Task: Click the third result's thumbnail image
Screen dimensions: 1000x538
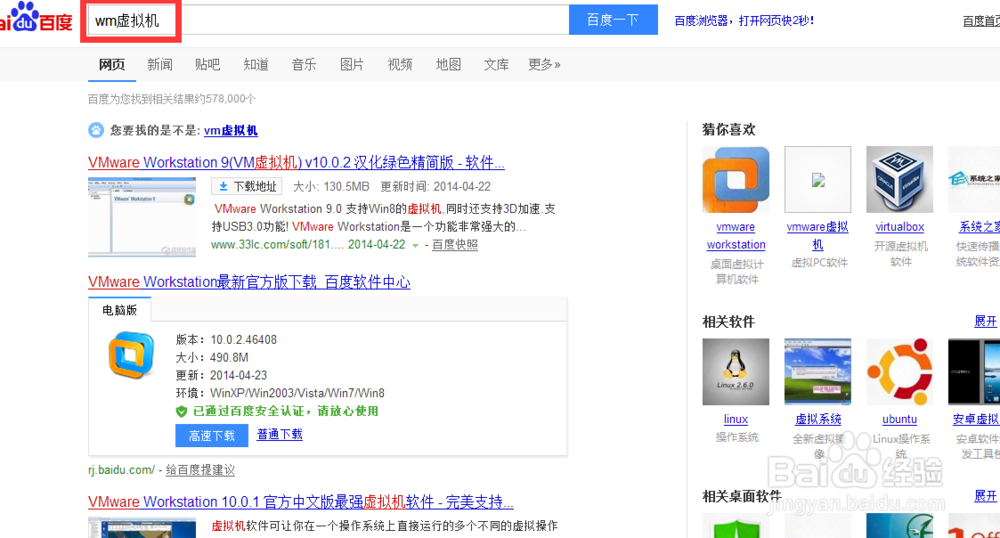Action: (142, 528)
